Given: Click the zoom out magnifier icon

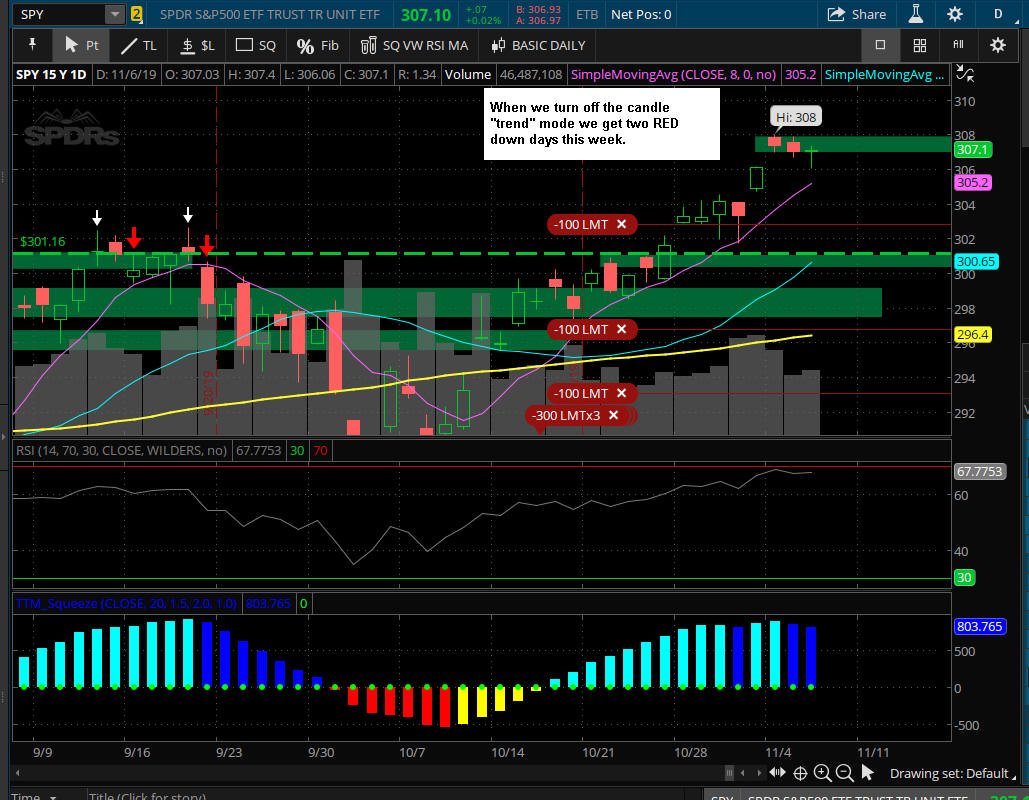Looking at the screenshot, I should pos(845,773).
